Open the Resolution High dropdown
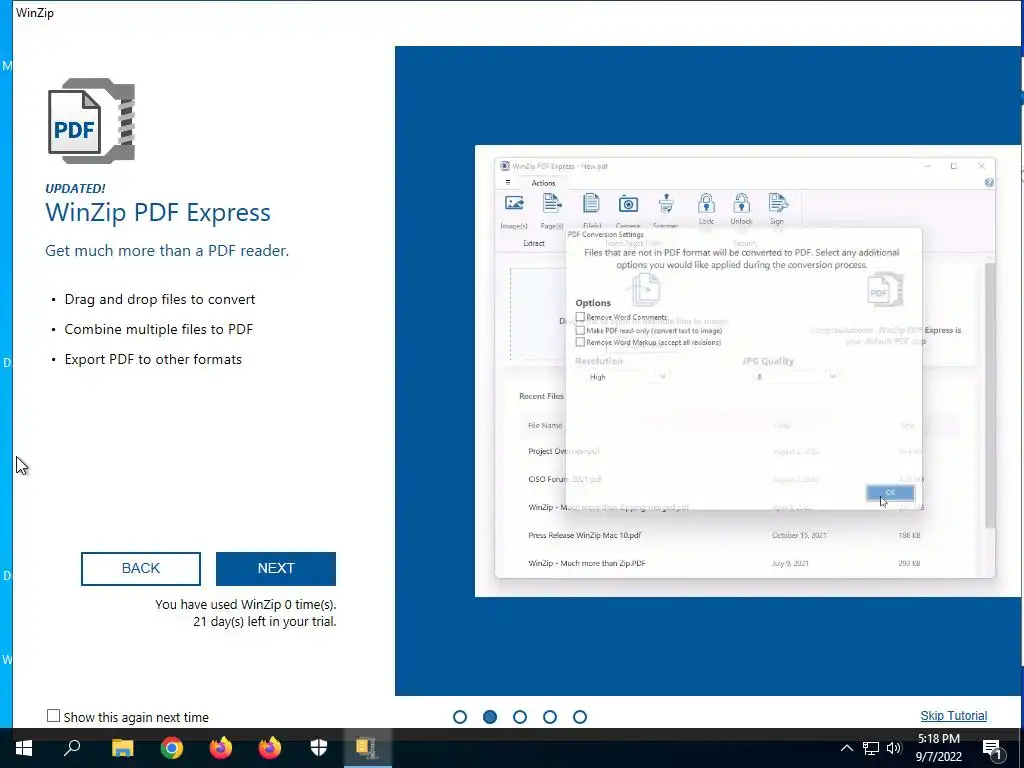The image size is (1024, 768). pyautogui.click(x=627, y=377)
